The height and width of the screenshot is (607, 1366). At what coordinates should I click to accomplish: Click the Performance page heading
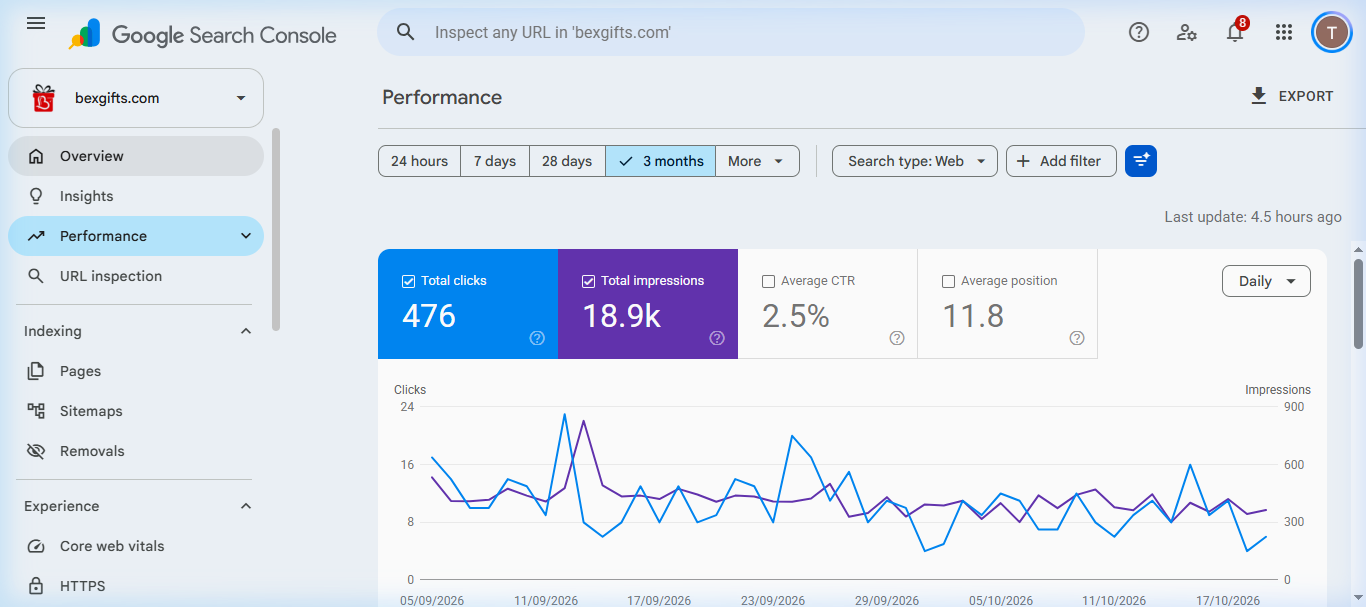coord(442,97)
